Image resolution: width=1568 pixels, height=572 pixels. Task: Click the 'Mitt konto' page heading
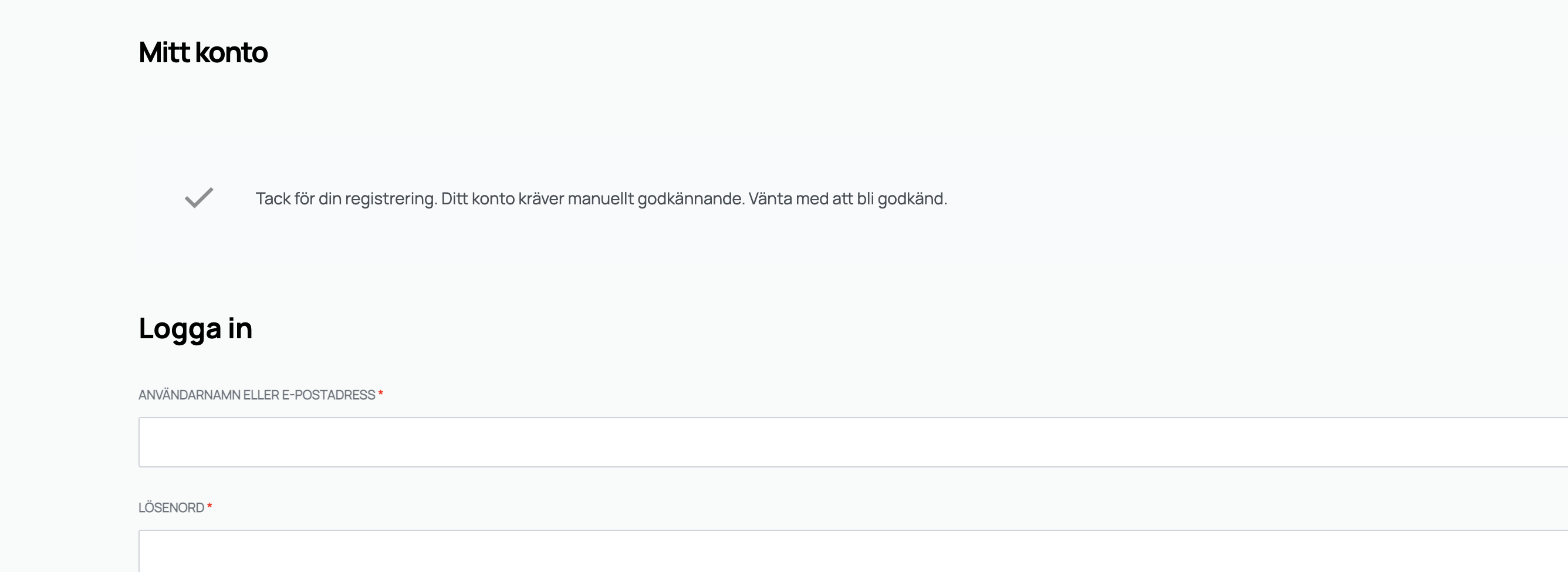coord(203,52)
